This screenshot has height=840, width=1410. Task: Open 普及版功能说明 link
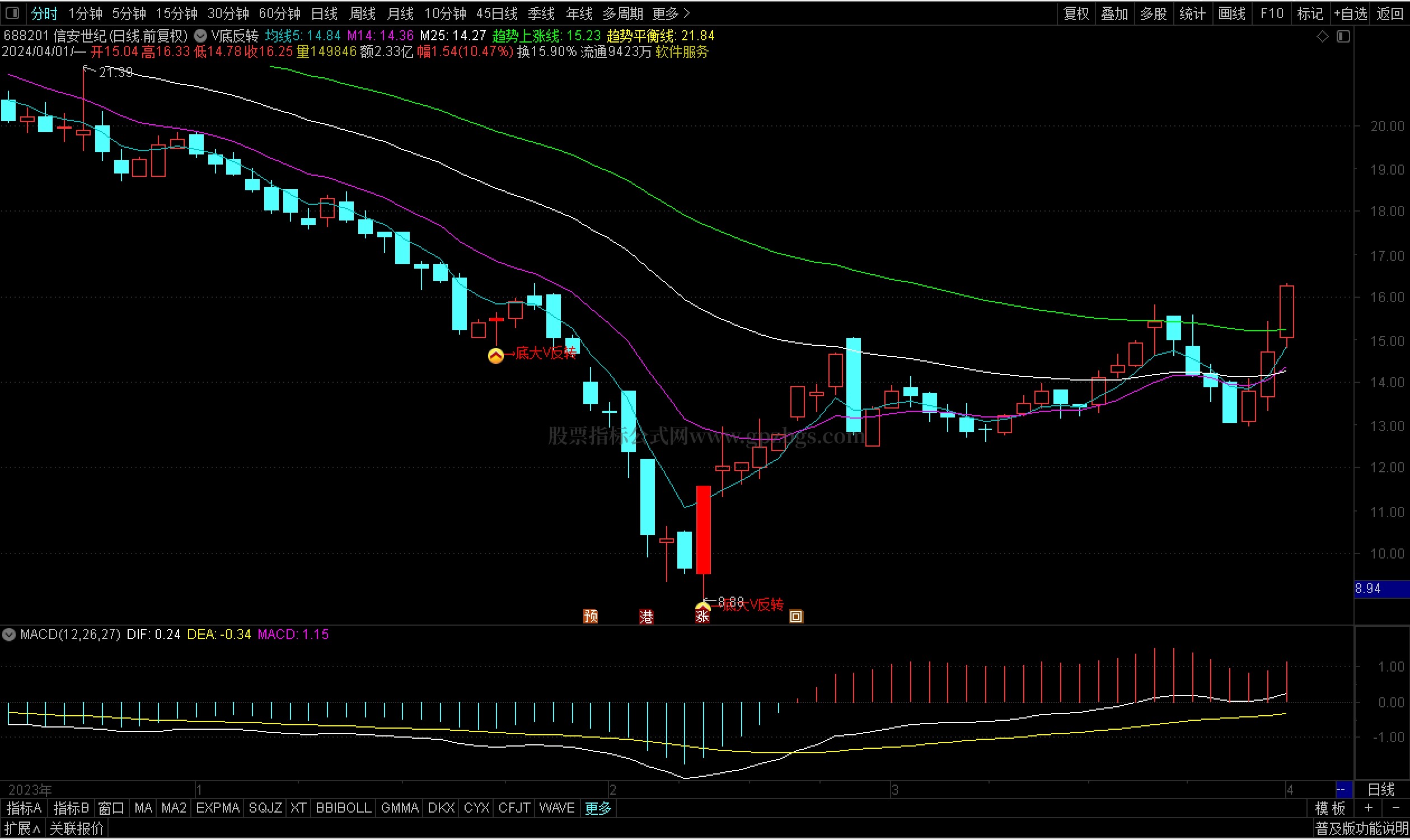pyautogui.click(x=1361, y=830)
